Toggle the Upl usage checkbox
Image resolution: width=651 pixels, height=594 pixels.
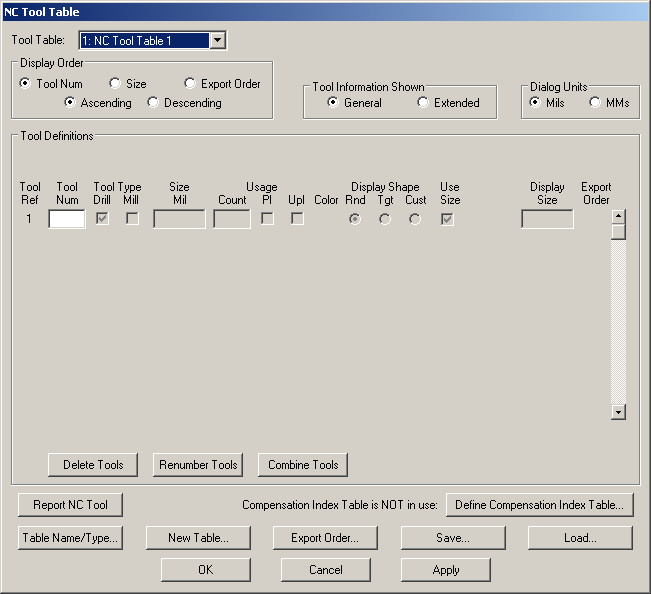click(297, 218)
